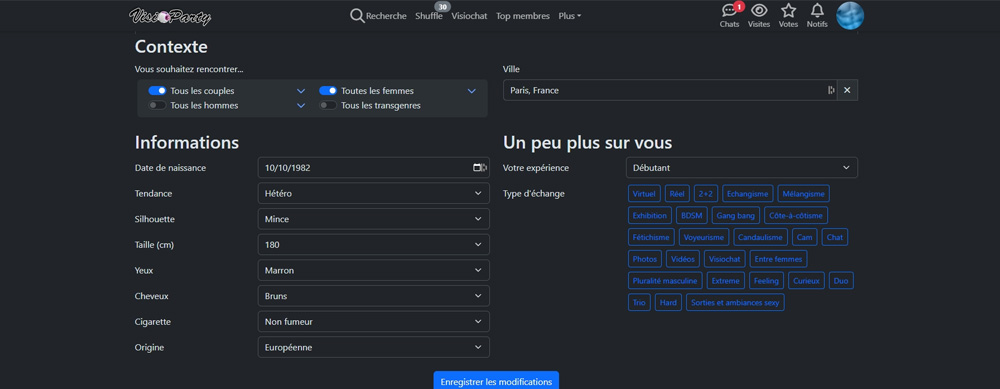Select the Mélangisme tag
This screenshot has width=1000, height=389.
pos(804,194)
